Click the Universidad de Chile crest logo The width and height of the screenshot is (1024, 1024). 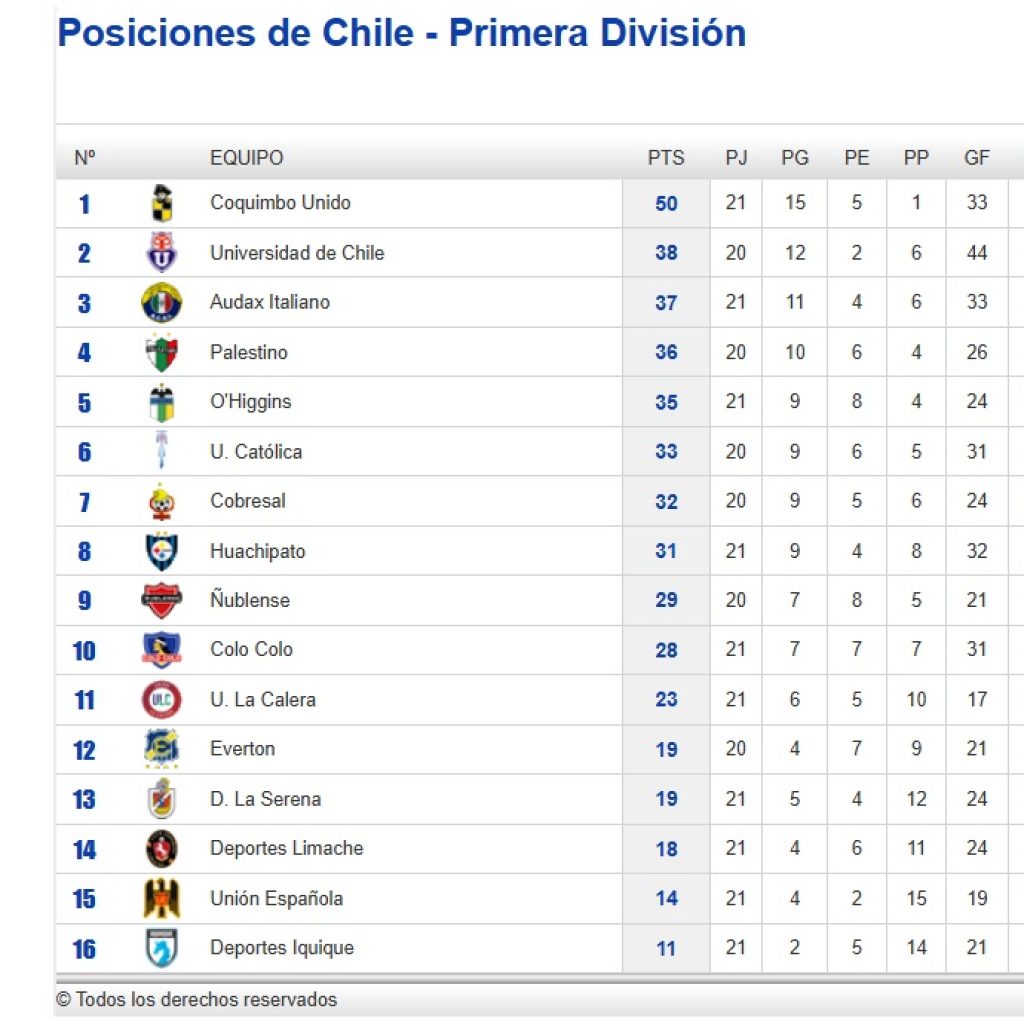(x=162, y=253)
